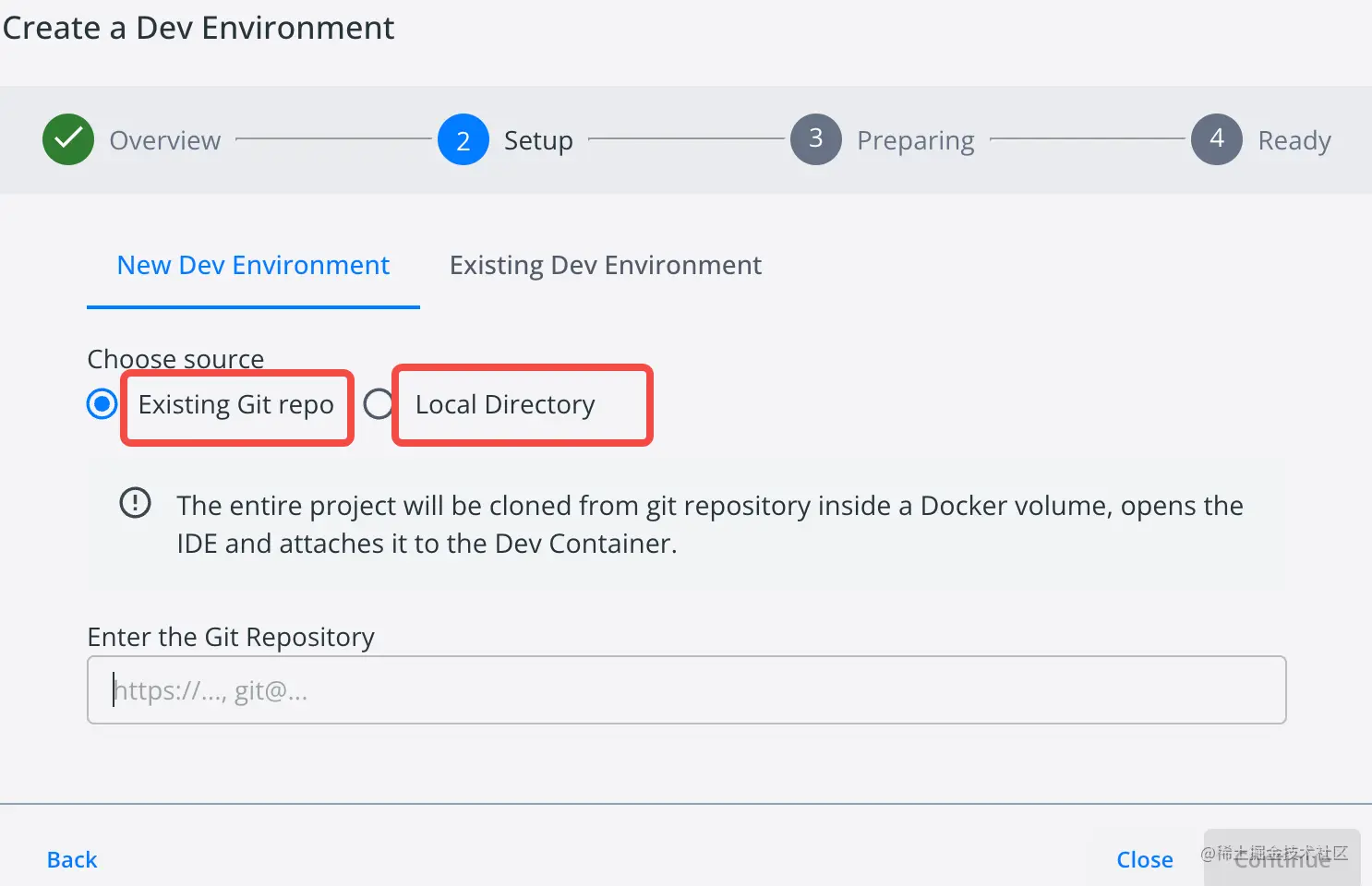Click the Enter the Git Repository label
This screenshot has height=886, width=1372.
coord(231,637)
